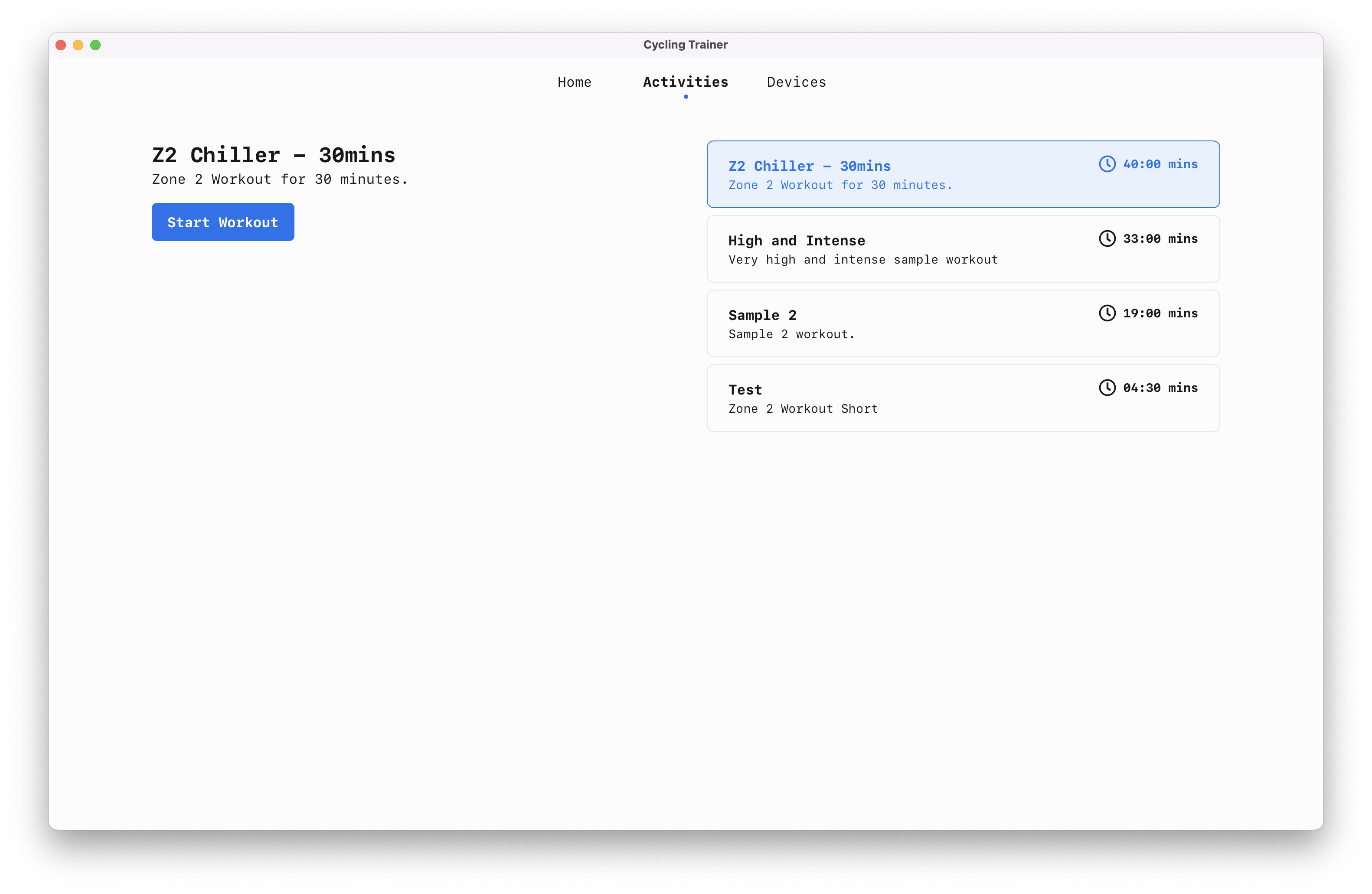Viewport: 1372px width, 894px height.
Task: Click the Start Workout button
Action: pos(222,222)
